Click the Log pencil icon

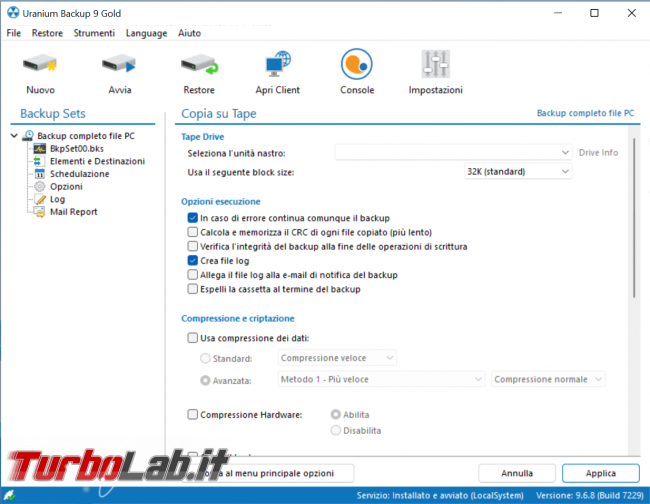(40, 199)
